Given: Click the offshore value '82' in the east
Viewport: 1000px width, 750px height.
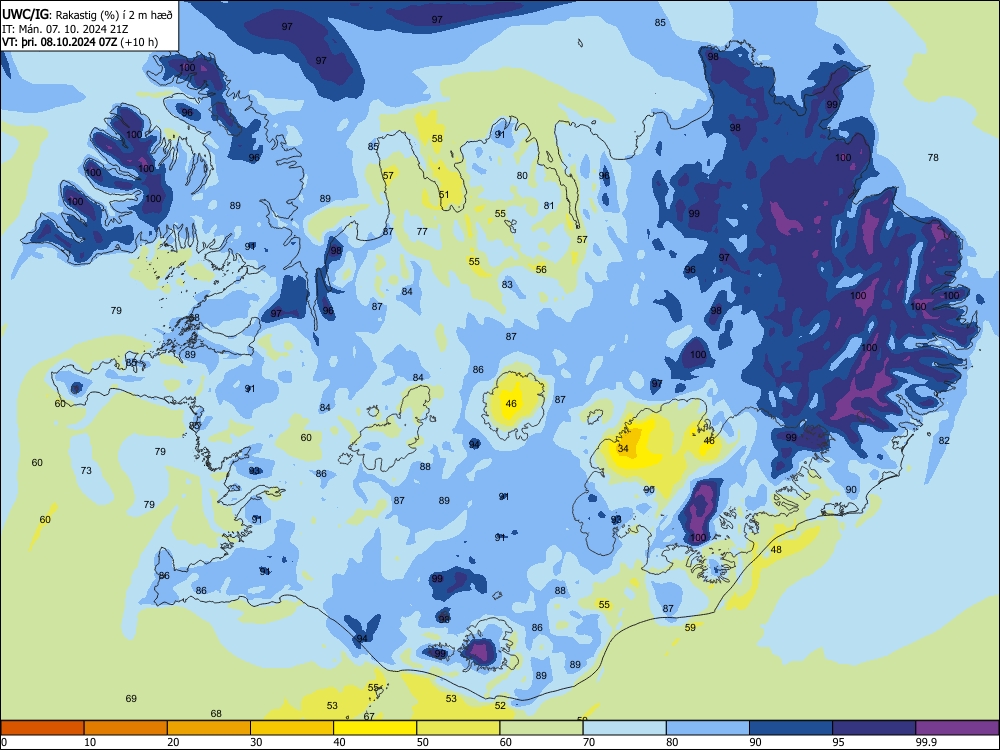Looking at the screenshot, I should pos(944,440).
